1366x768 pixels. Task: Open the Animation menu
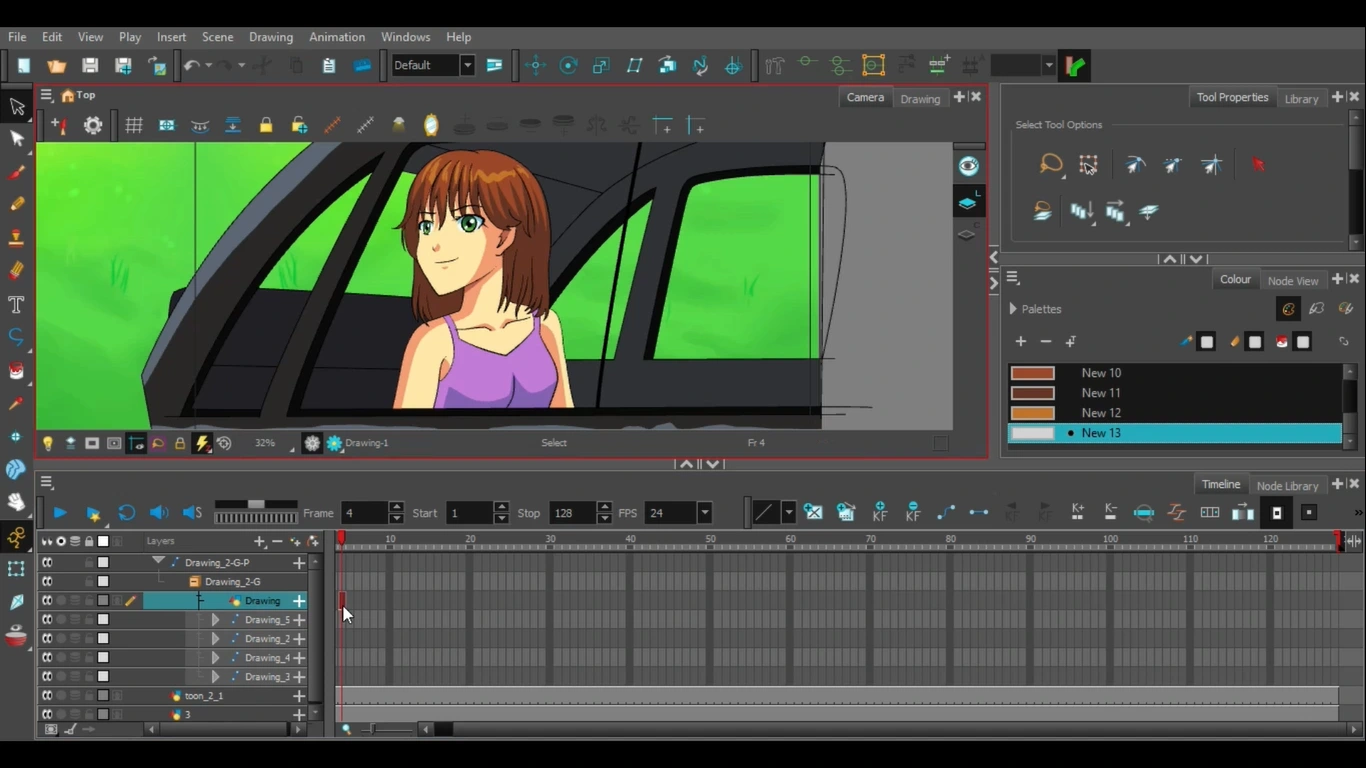click(337, 37)
